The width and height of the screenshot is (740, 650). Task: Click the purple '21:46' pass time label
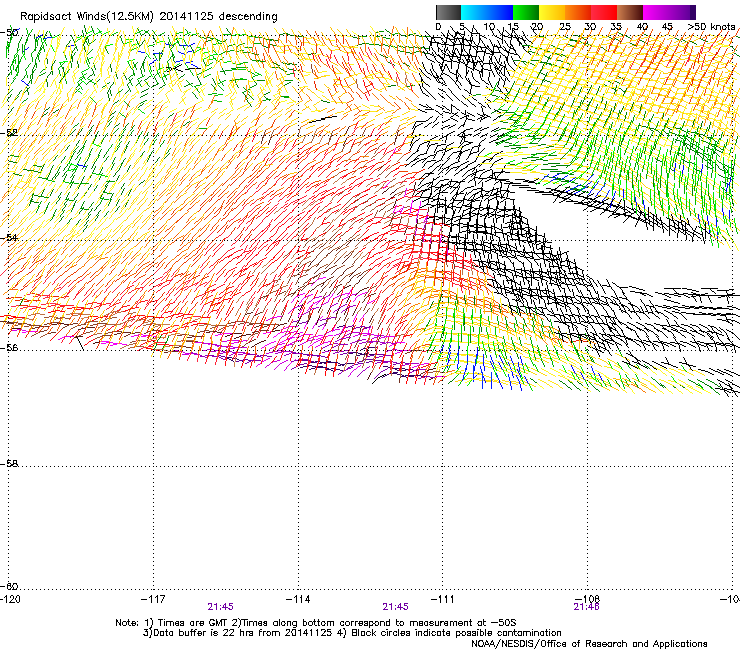coord(586,607)
